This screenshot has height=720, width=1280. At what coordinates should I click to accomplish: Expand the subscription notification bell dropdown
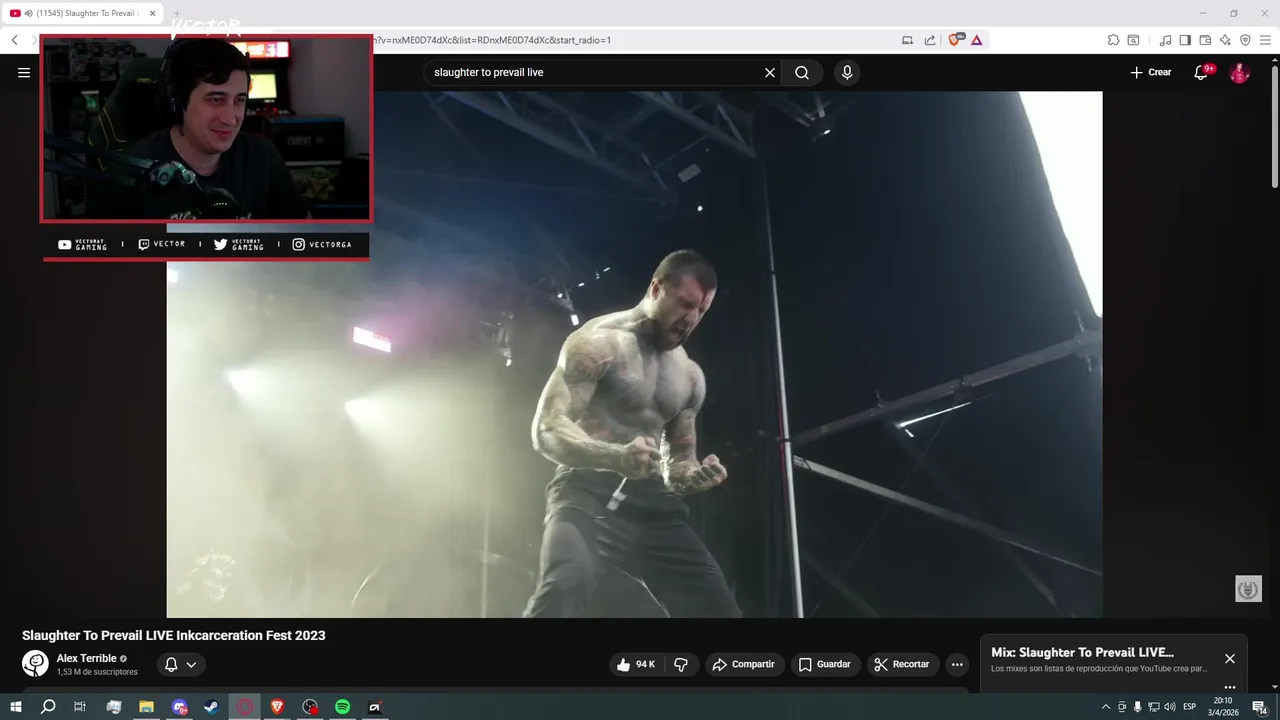[x=181, y=664]
